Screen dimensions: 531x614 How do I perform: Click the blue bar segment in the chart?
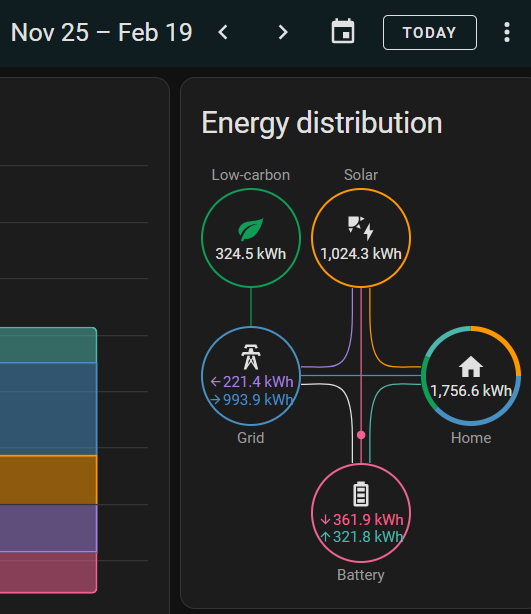click(x=48, y=409)
